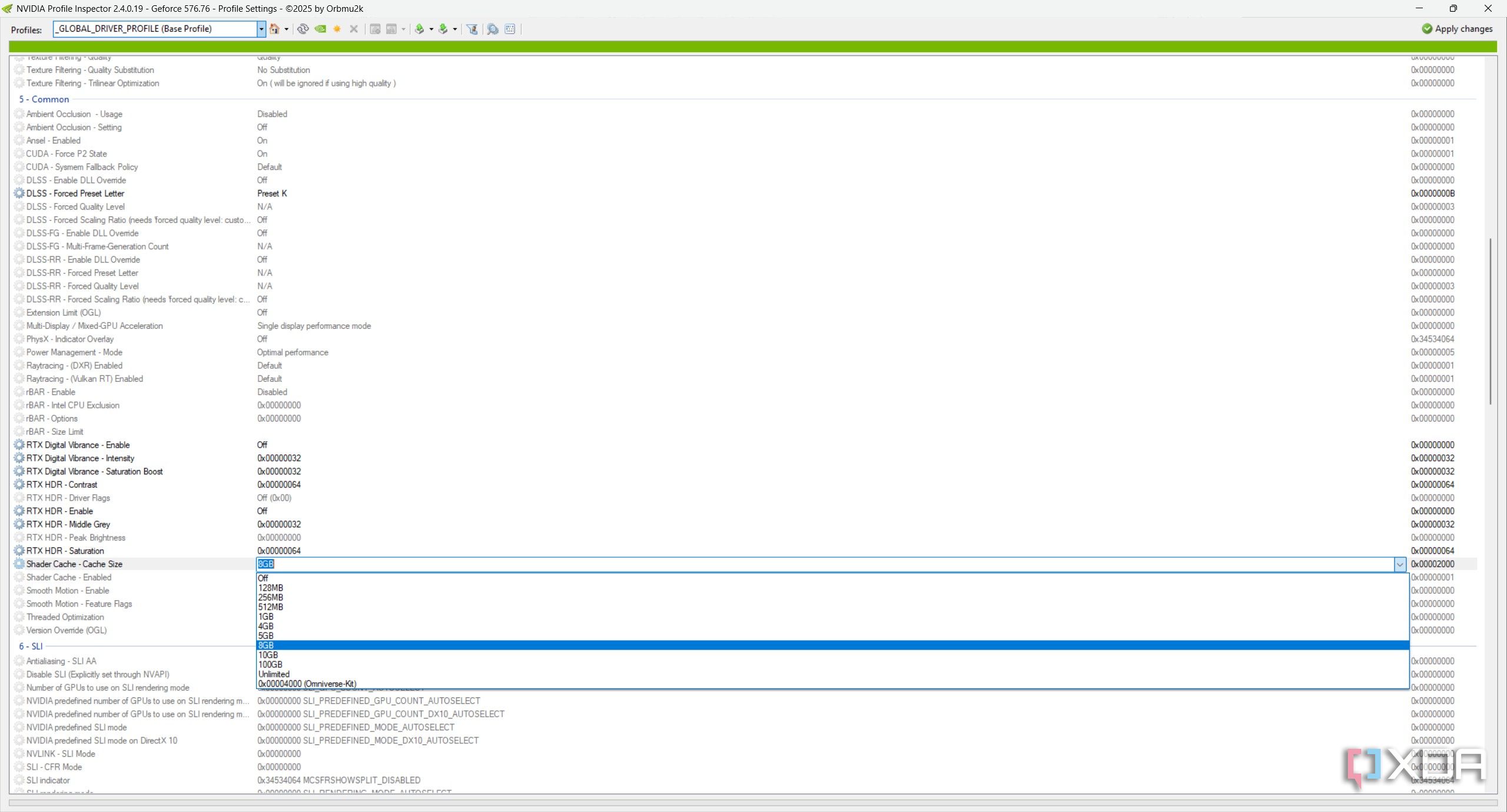Open the import profiles dropdown arrow

(x=455, y=29)
